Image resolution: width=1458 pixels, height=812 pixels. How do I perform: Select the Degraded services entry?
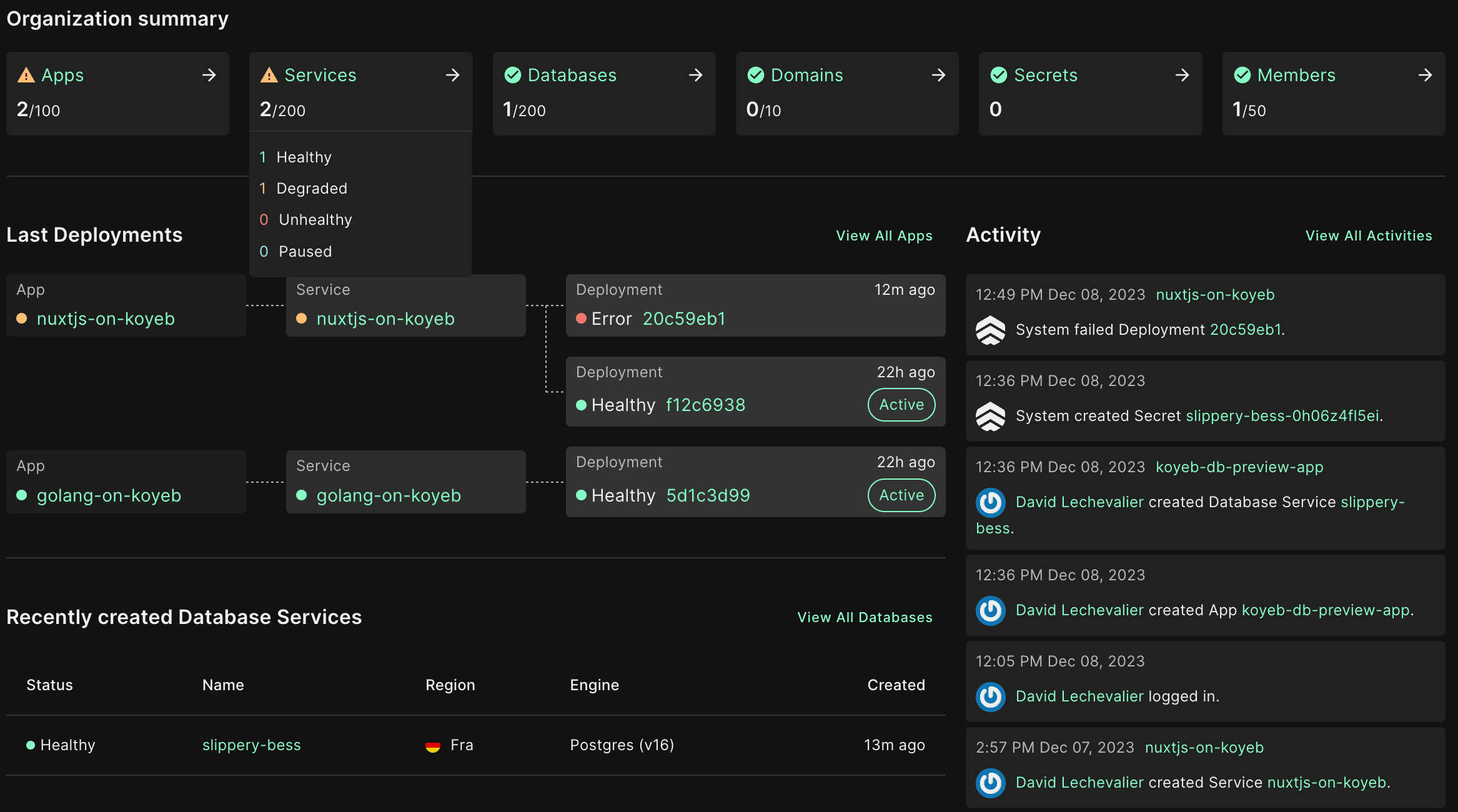[x=311, y=189]
